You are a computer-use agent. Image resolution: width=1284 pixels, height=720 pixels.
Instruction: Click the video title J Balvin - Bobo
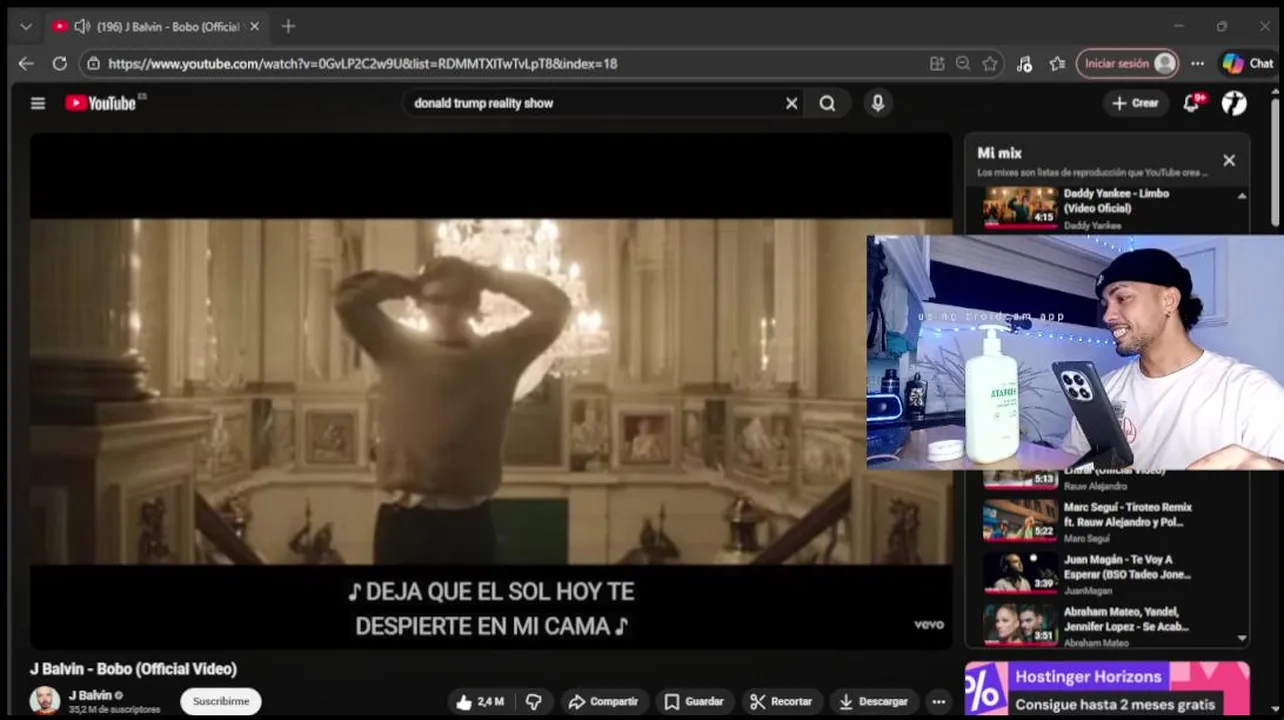133,669
